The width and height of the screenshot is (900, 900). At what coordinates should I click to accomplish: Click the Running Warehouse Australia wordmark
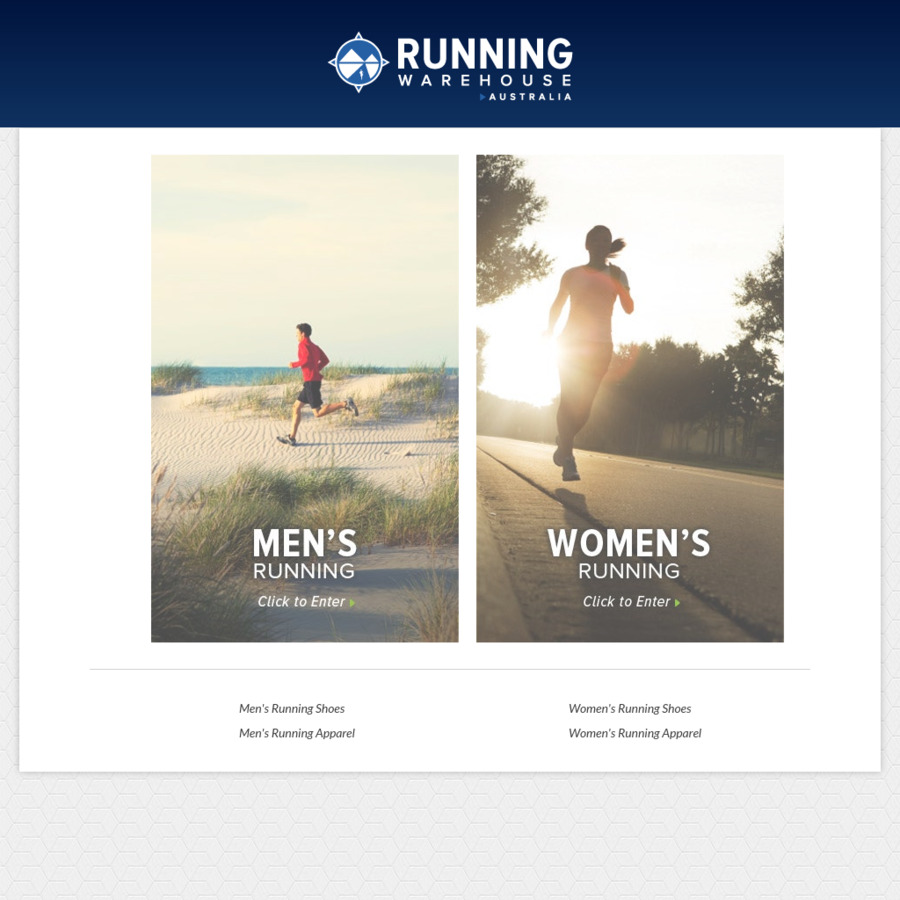[x=484, y=69]
